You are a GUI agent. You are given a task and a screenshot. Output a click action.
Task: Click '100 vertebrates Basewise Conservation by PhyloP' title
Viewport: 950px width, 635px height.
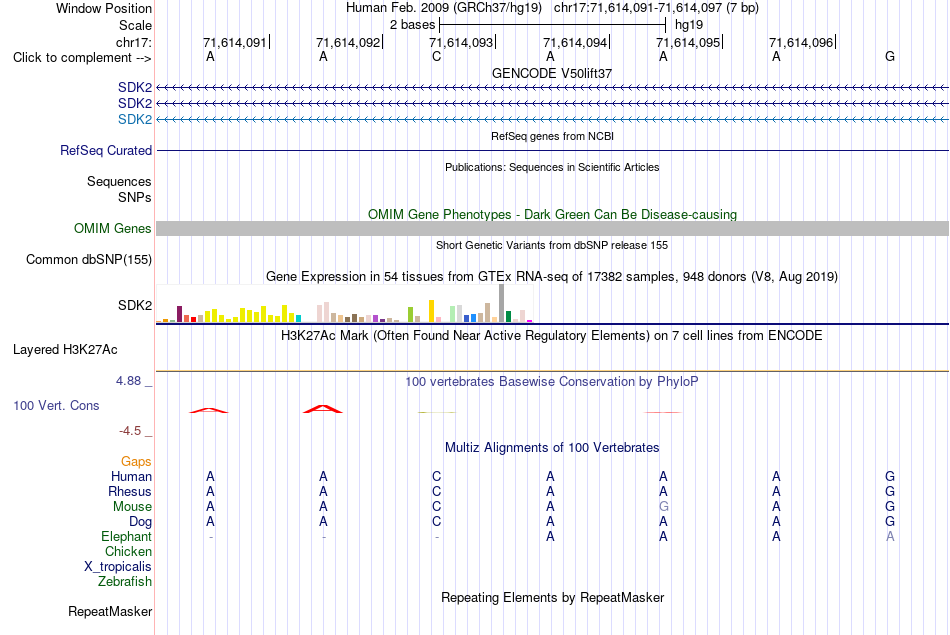pyautogui.click(x=552, y=382)
